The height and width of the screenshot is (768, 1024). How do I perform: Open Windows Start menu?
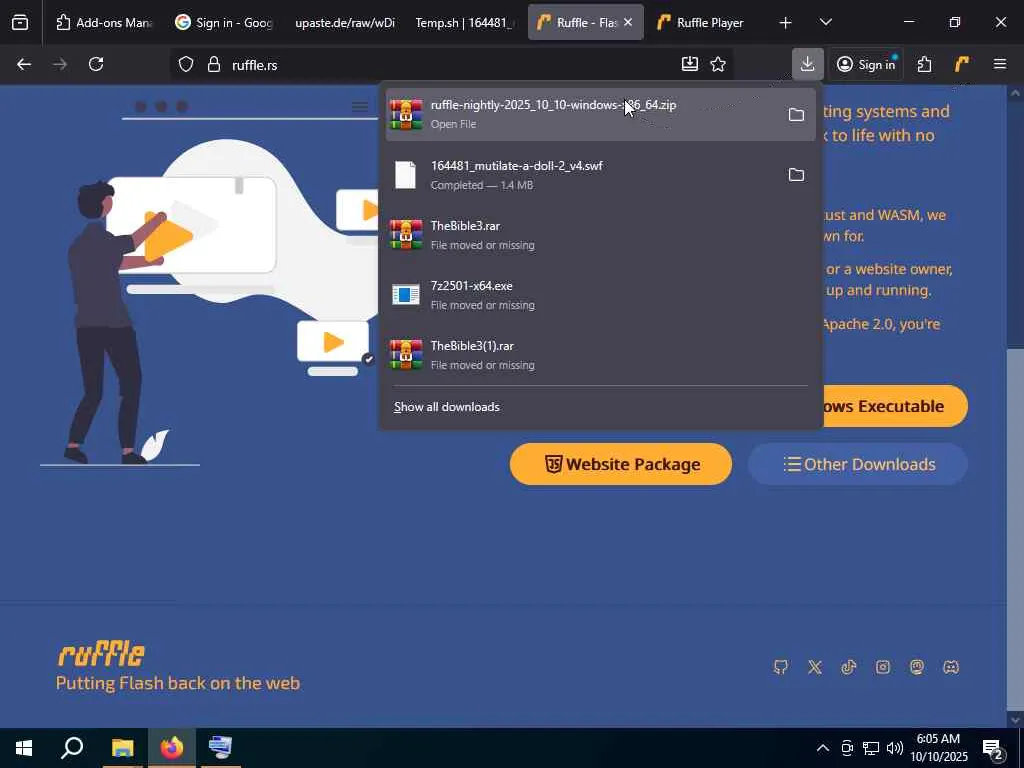point(24,748)
